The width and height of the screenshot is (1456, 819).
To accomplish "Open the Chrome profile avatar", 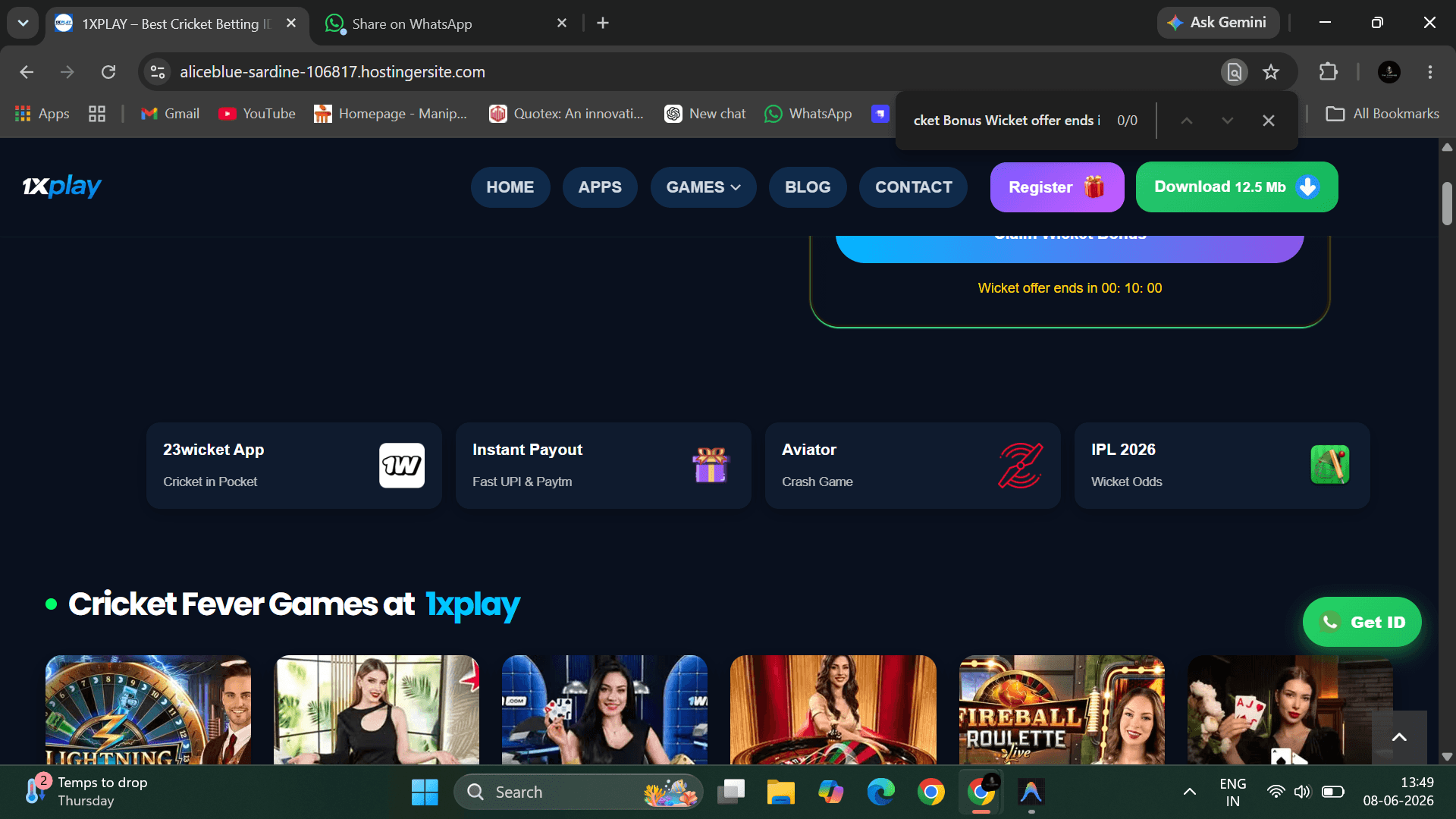I will (1389, 72).
